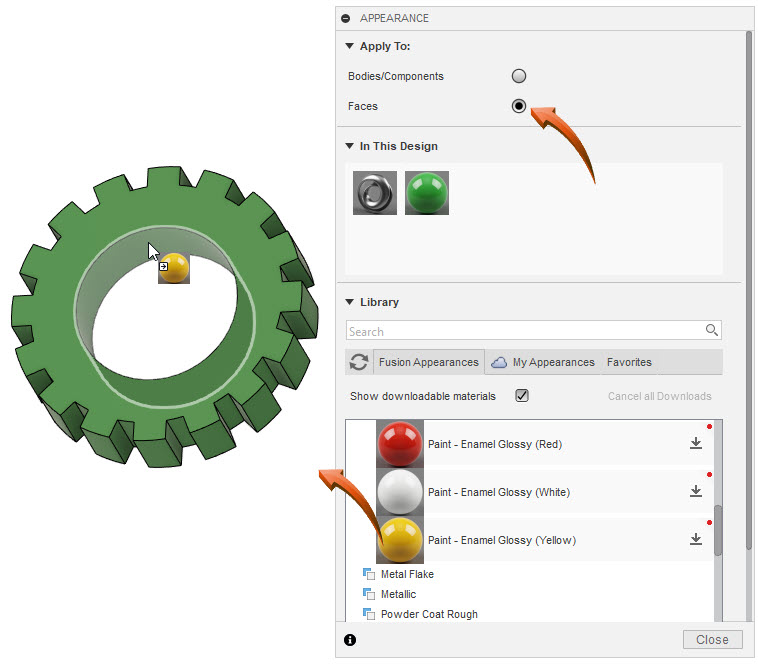Download the Enamel Glossy (White) material
758x666 pixels.
[696, 492]
